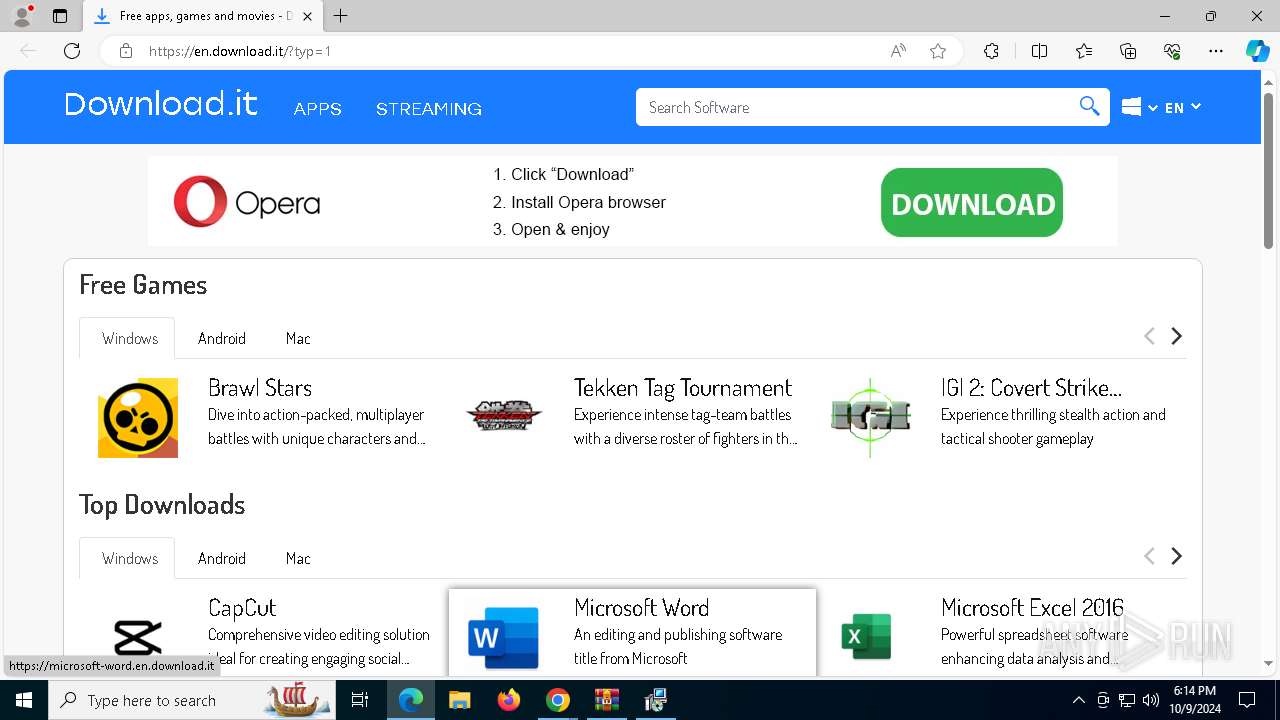
Task: Open the Collections icon
Action: pyautogui.click(x=1128, y=51)
